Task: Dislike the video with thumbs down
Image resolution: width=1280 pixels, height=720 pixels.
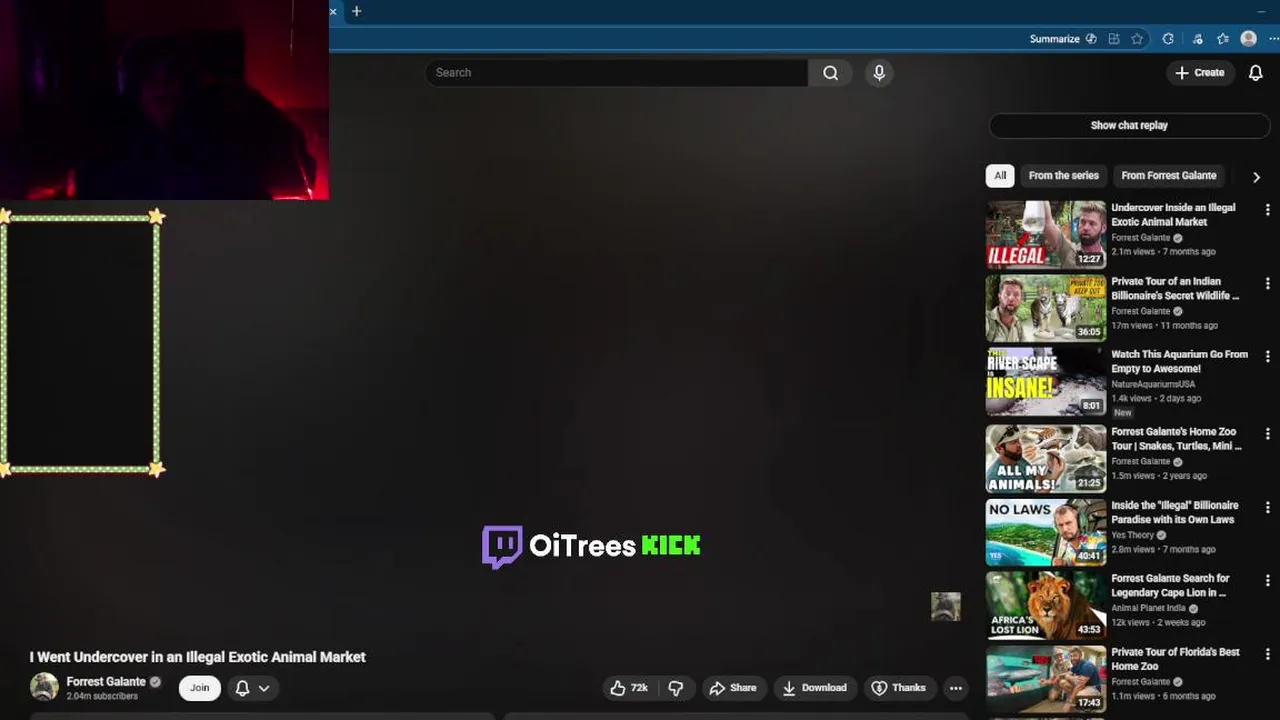Action: [676, 688]
